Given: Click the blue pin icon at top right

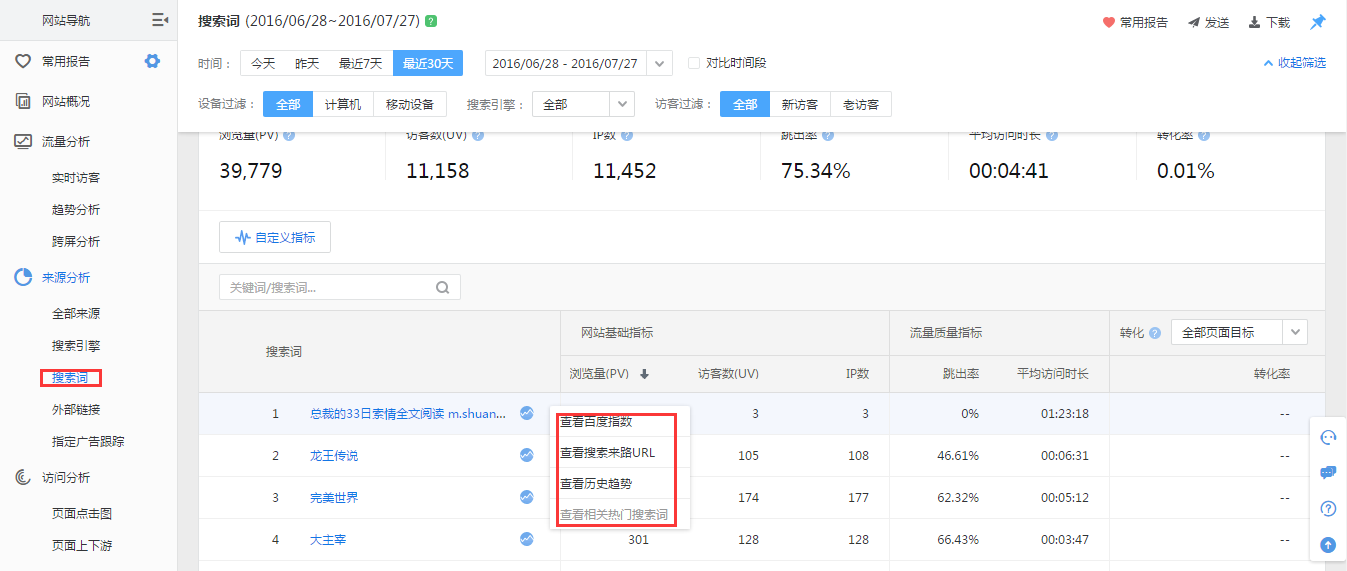Looking at the screenshot, I should [1318, 22].
